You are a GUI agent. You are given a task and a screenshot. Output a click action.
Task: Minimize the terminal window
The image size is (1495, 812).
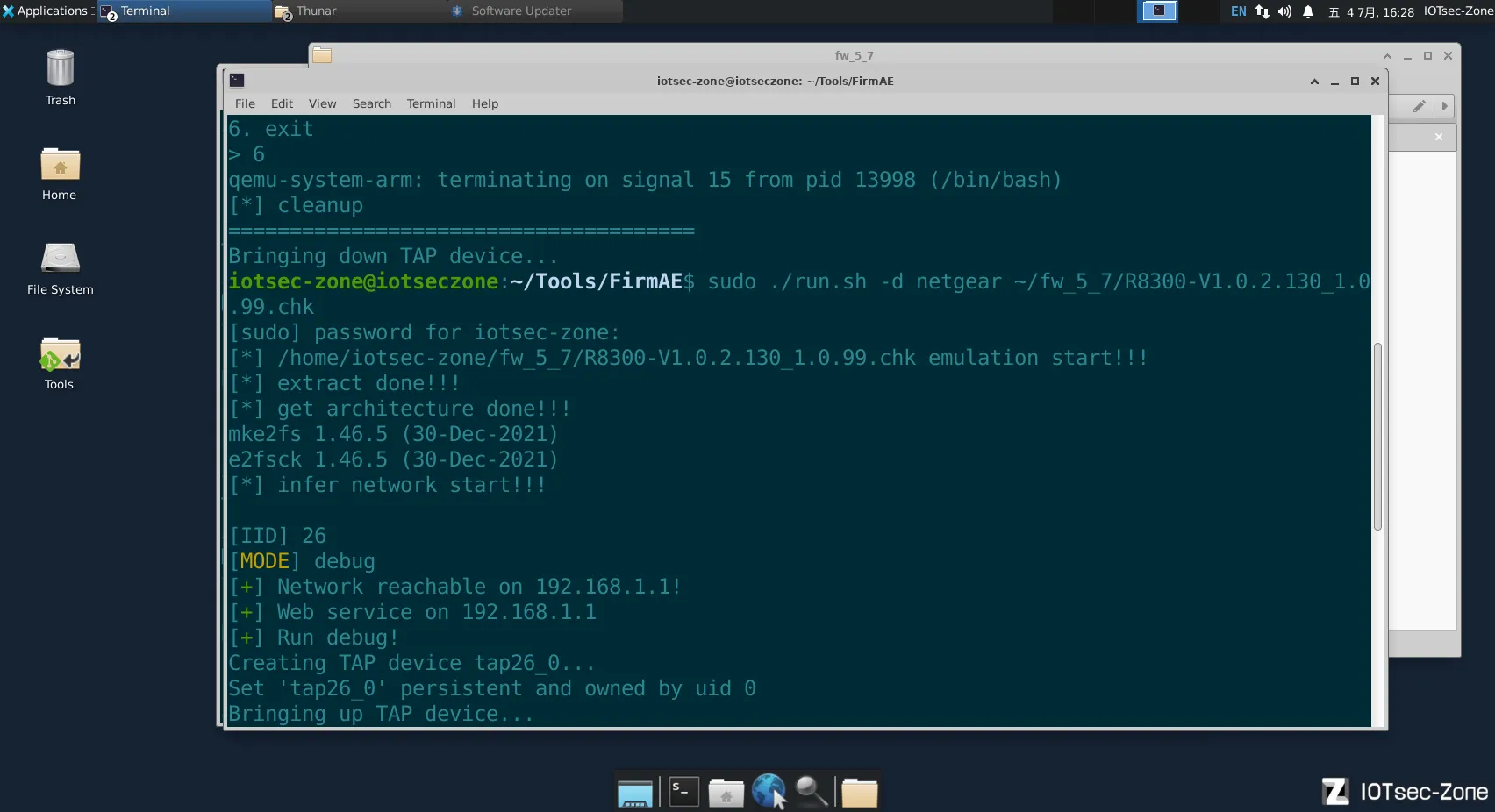[x=1334, y=82]
